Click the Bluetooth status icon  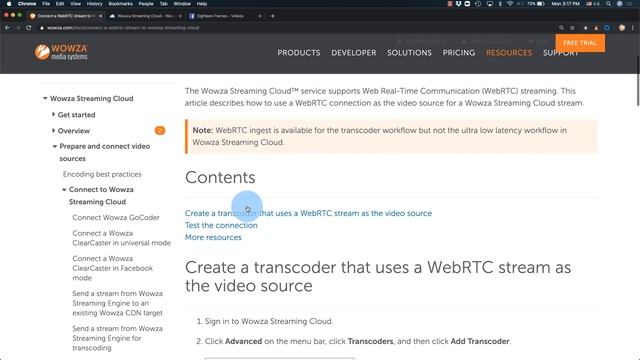tap(500, 4)
